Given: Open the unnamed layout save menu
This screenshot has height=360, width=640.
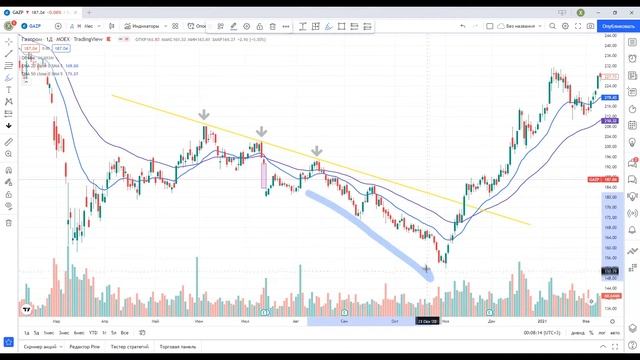Looking at the screenshot, I should 520,26.
